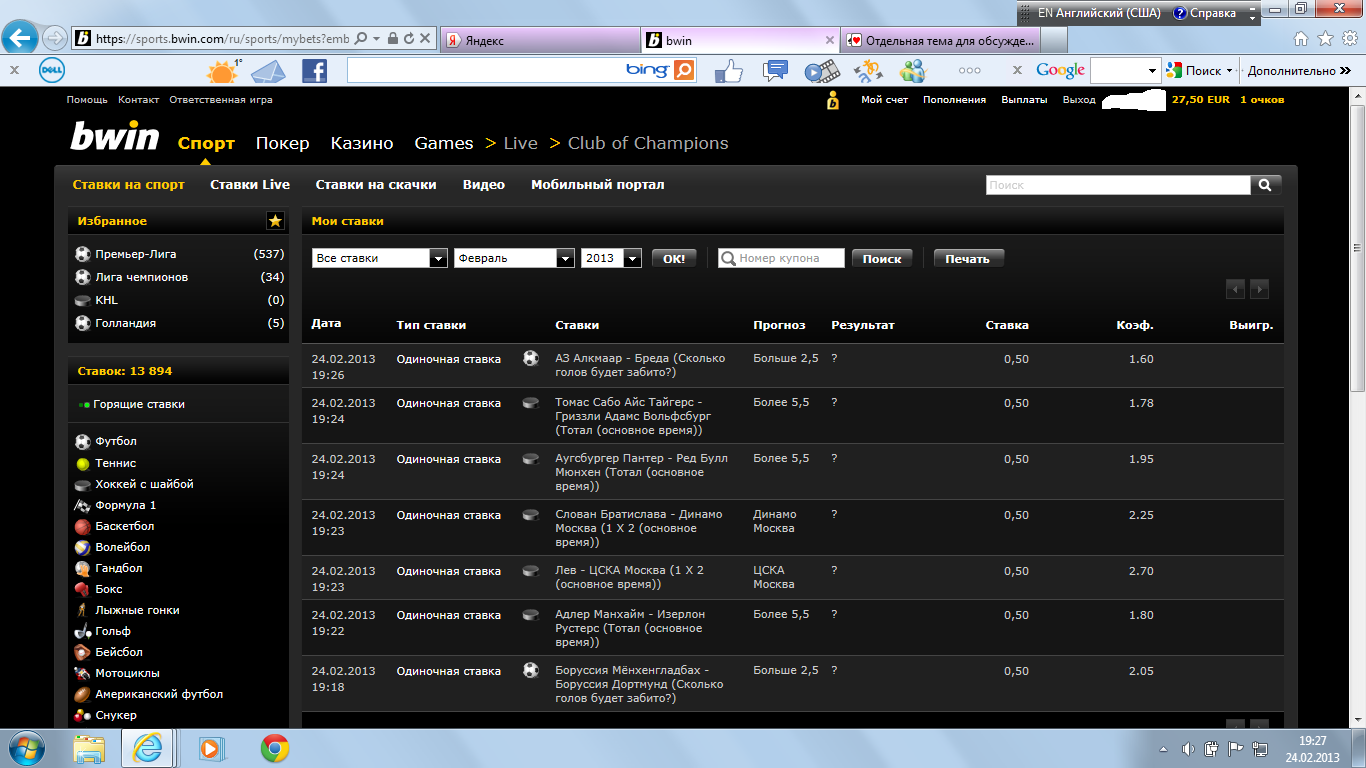
Task: Click the magnifier search button in header
Action: pyautogui.click(x=1265, y=185)
